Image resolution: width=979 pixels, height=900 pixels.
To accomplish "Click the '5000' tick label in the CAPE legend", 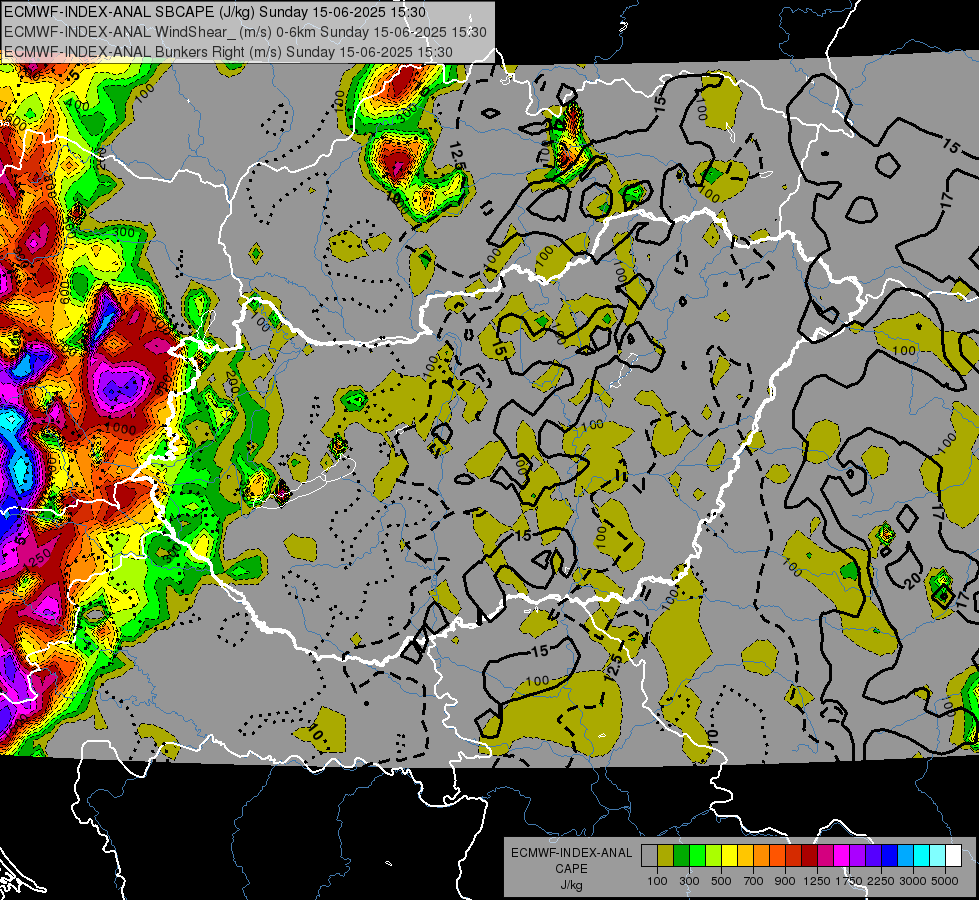I will click(x=945, y=881).
